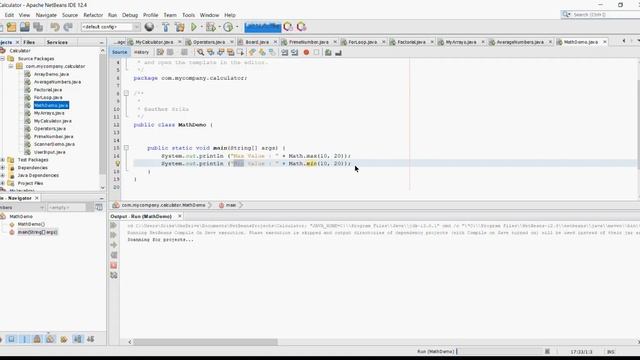Open Profile Project dropdown arrow

237,27
